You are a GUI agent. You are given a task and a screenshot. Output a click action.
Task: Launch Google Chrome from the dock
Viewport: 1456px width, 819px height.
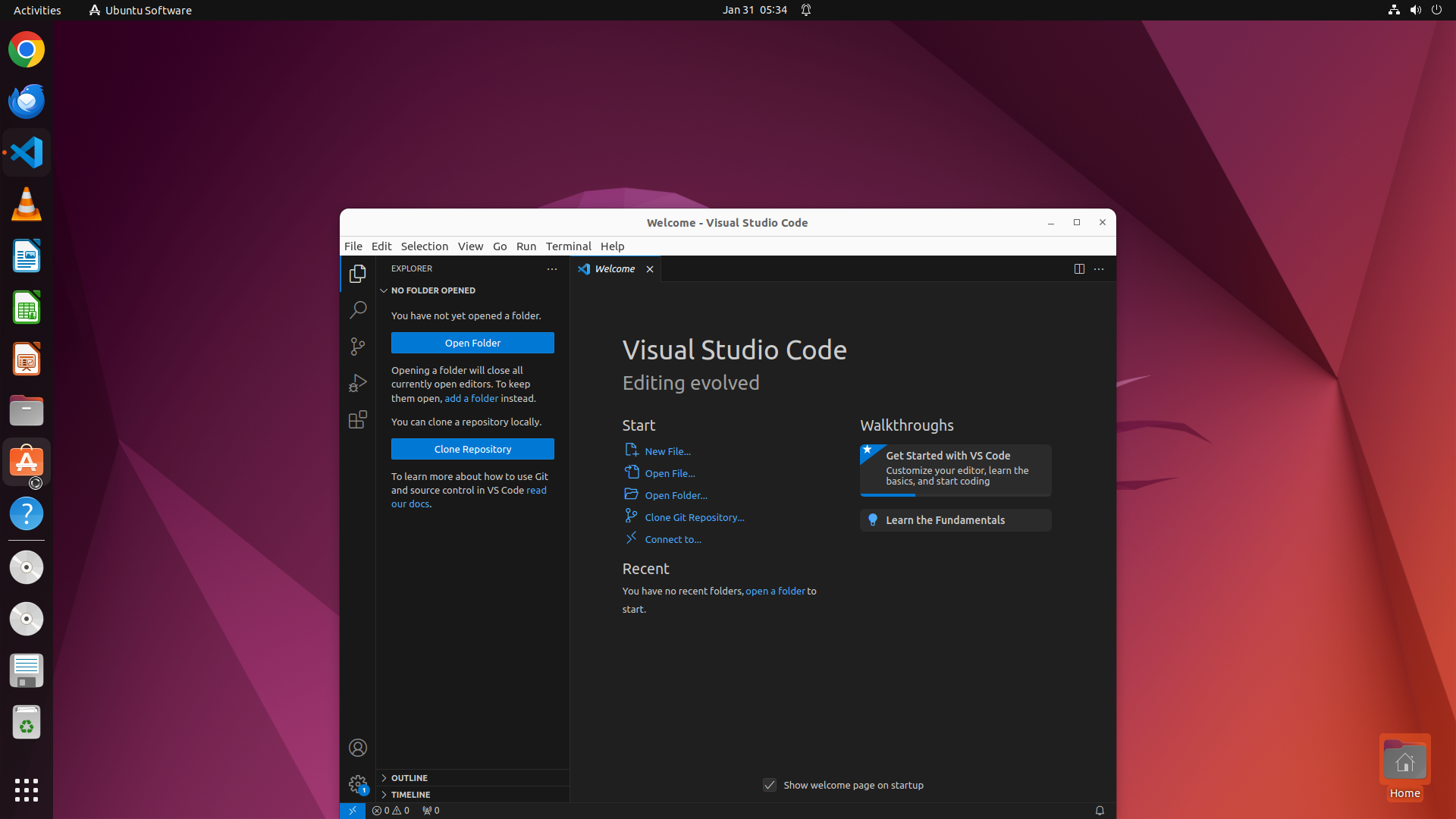[x=27, y=50]
